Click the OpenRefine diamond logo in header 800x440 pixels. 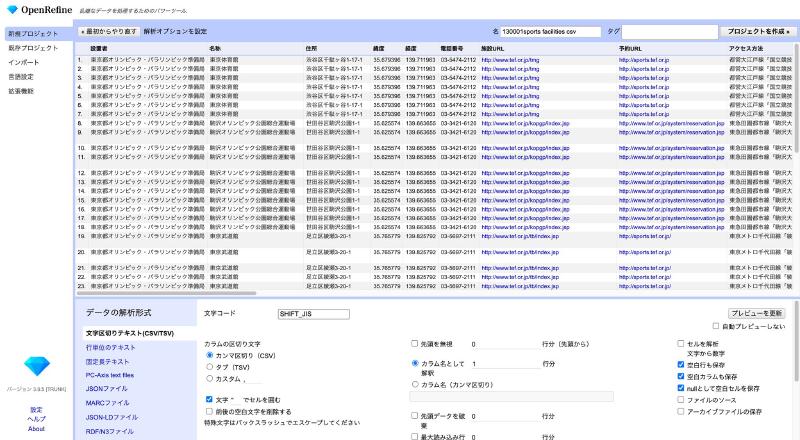coord(12,10)
